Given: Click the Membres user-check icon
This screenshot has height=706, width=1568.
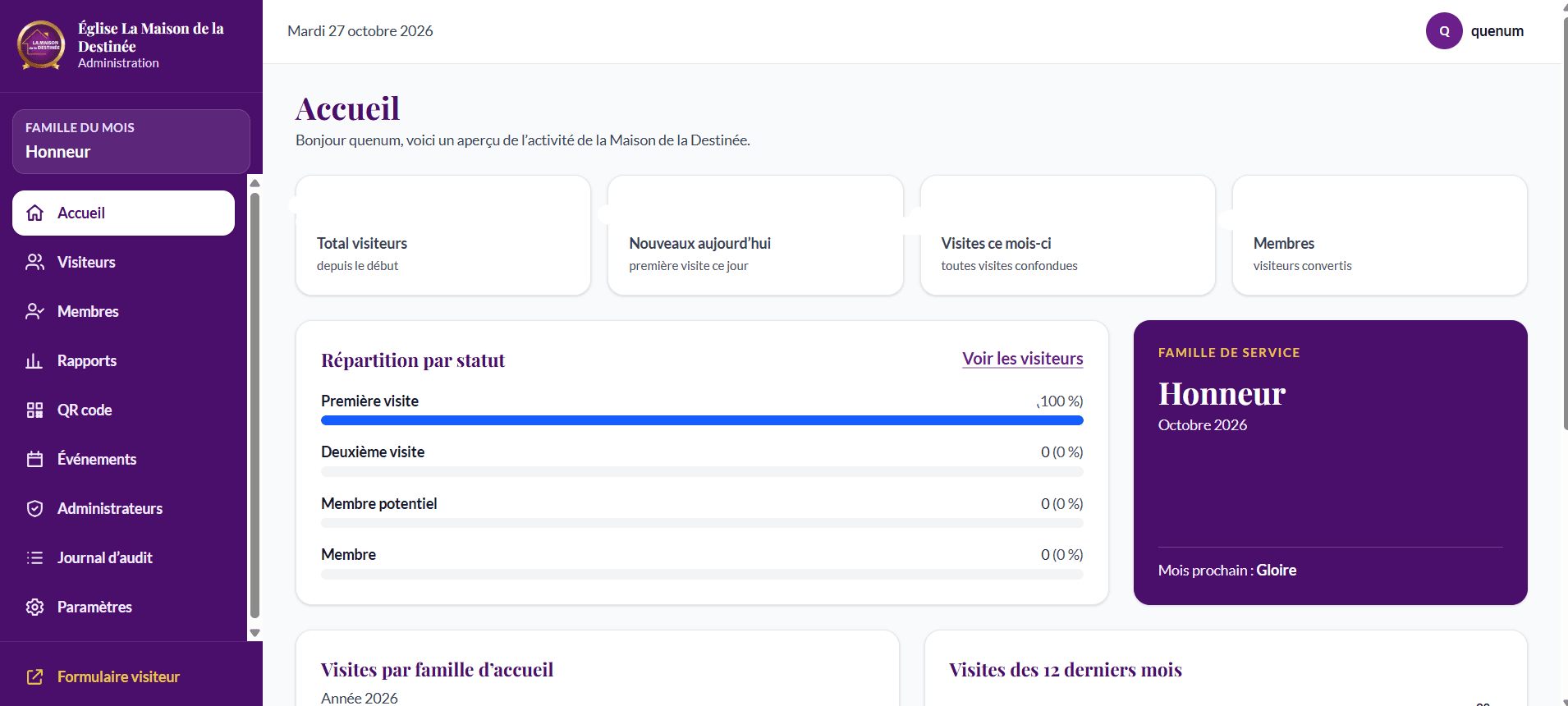Looking at the screenshot, I should [34, 312].
